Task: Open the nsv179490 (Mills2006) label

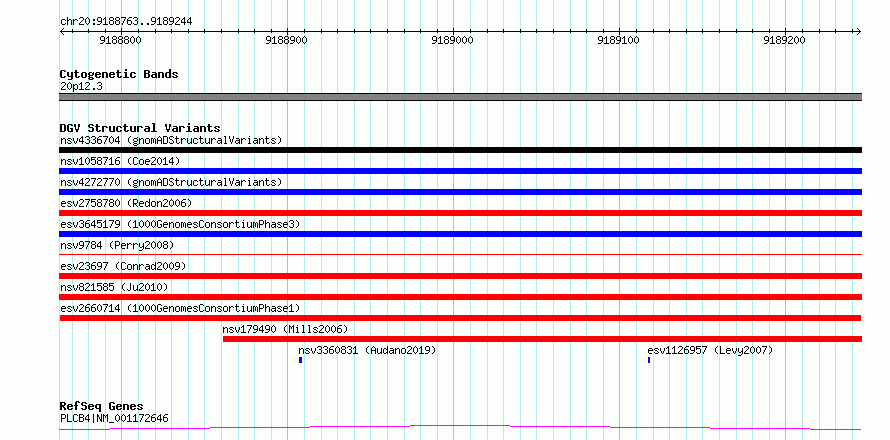Action: click(285, 329)
